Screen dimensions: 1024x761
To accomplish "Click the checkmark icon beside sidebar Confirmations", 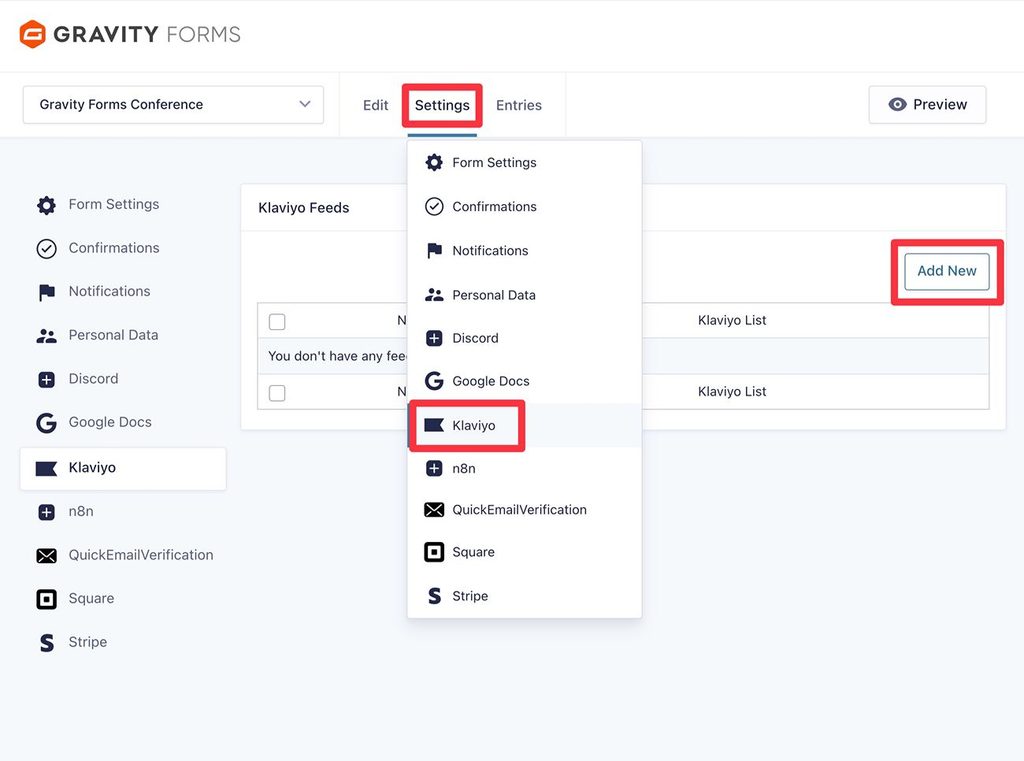I will click(x=46, y=249).
